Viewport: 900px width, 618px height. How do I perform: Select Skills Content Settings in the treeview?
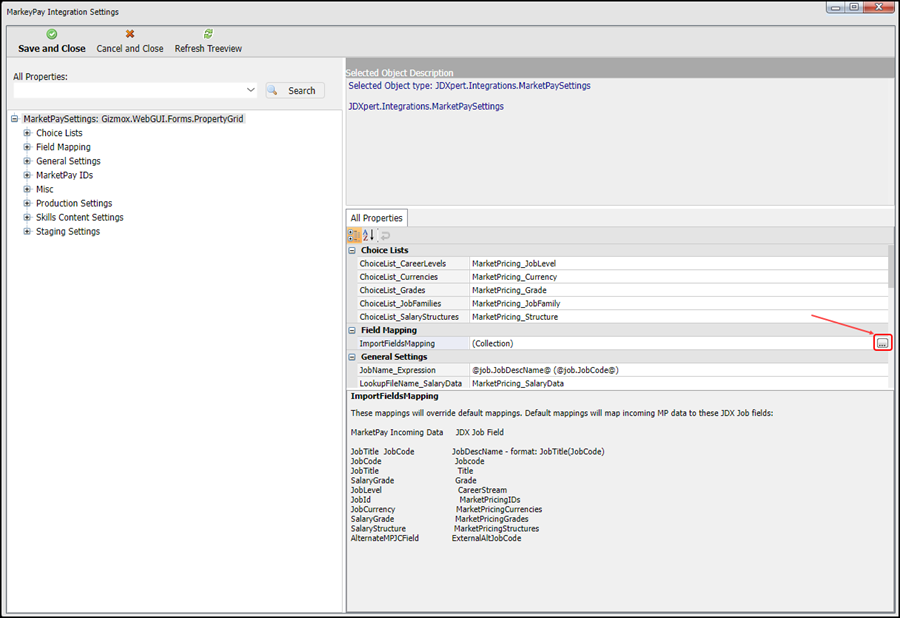(x=80, y=217)
